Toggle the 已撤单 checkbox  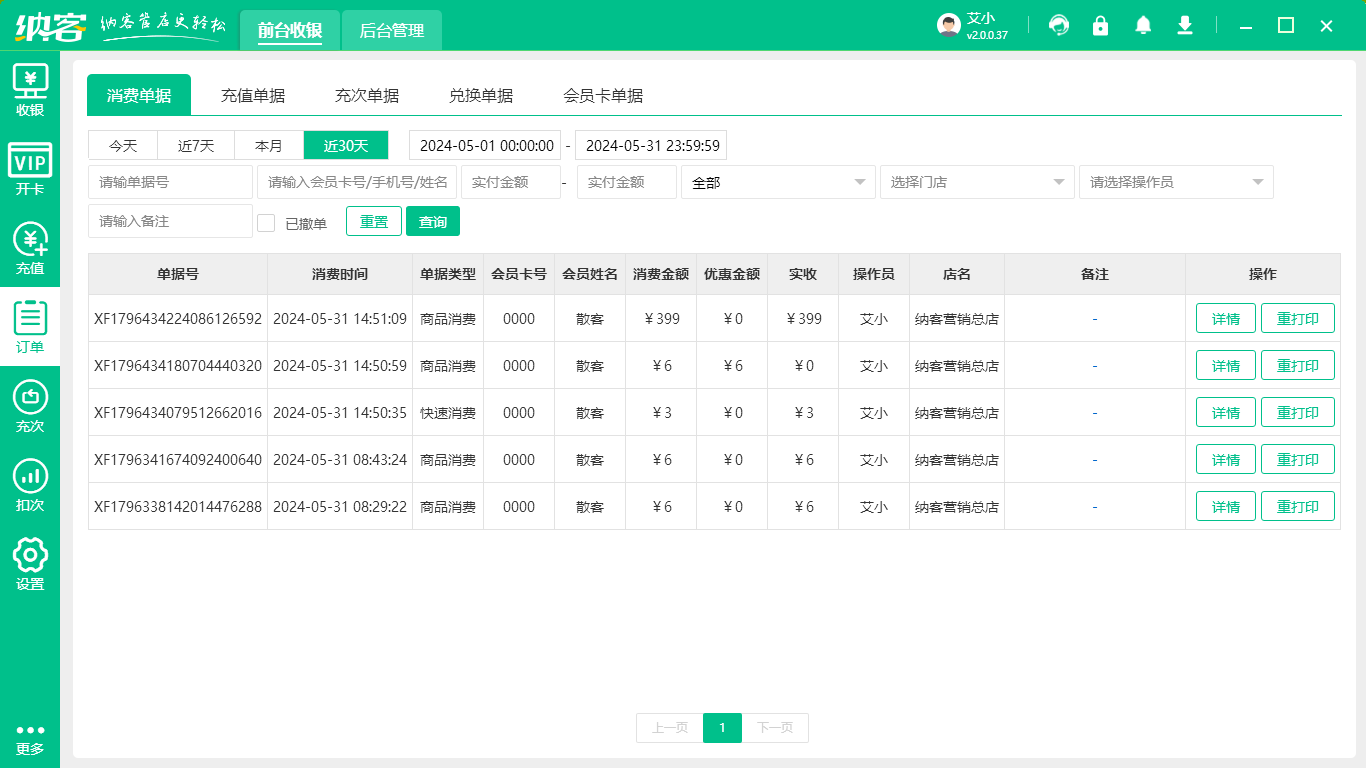266,223
